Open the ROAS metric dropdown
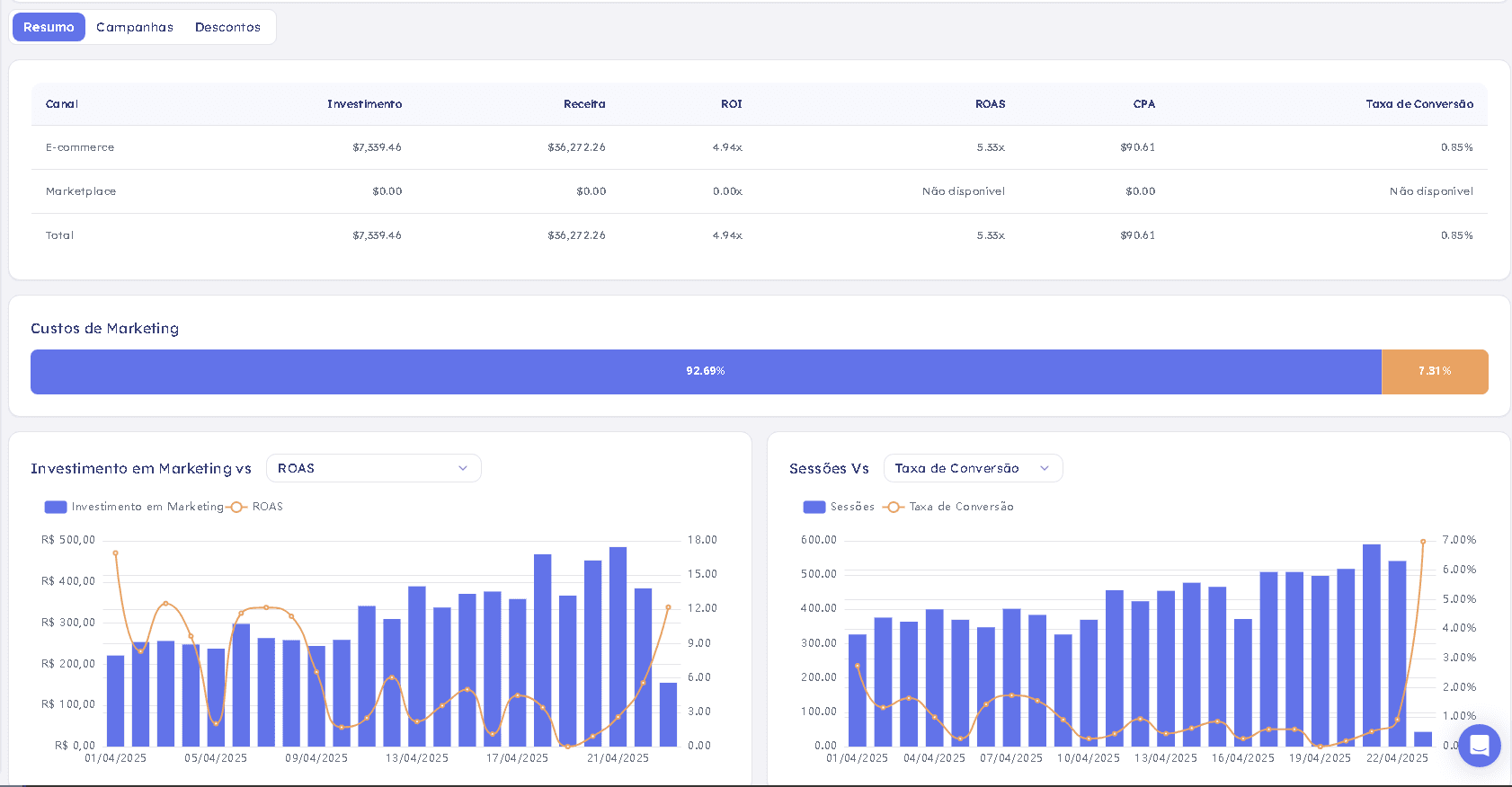The height and width of the screenshot is (787, 1512). coord(374,468)
